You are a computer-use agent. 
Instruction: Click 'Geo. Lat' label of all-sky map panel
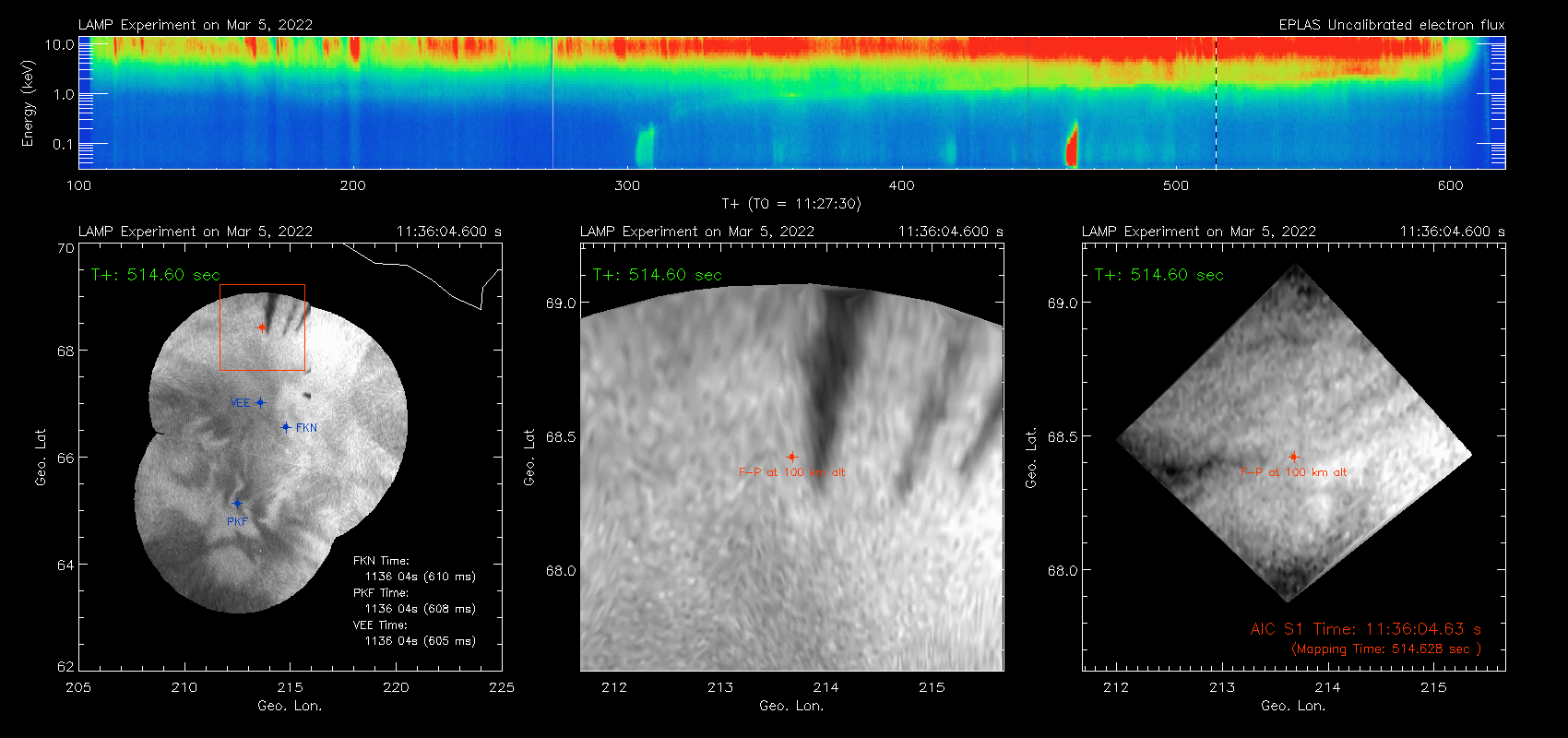tap(41, 458)
